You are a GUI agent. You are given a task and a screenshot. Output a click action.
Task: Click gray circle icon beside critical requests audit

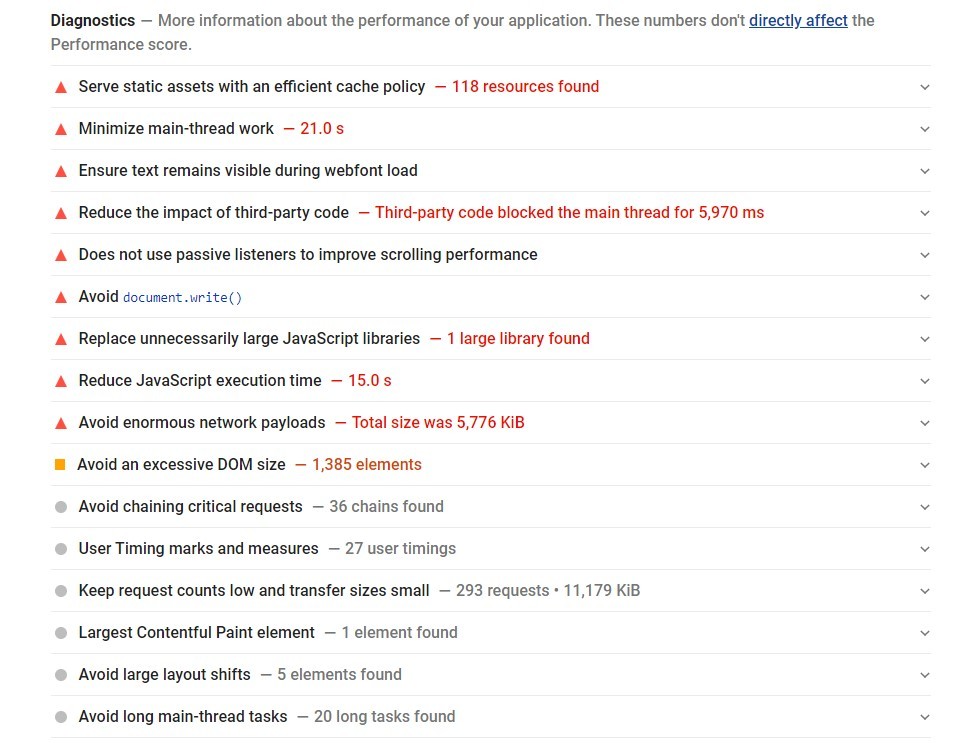[61, 507]
